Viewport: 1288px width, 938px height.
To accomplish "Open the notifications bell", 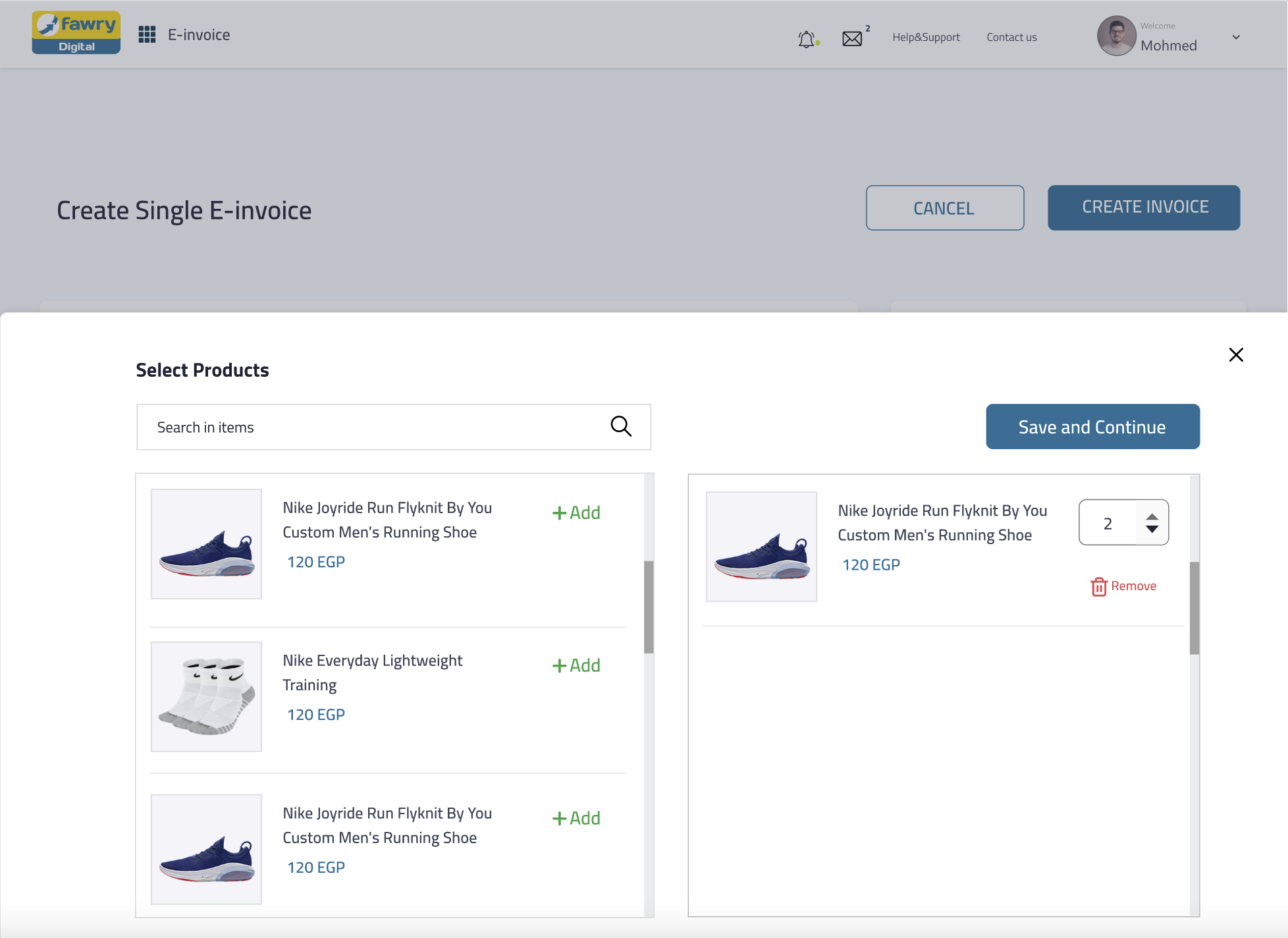I will [x=807, y=39].
